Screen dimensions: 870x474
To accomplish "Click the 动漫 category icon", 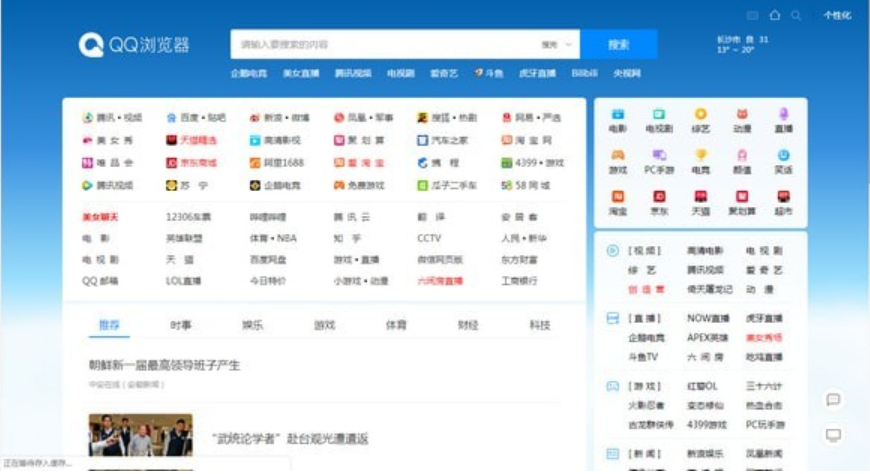I will pos(742,114).
